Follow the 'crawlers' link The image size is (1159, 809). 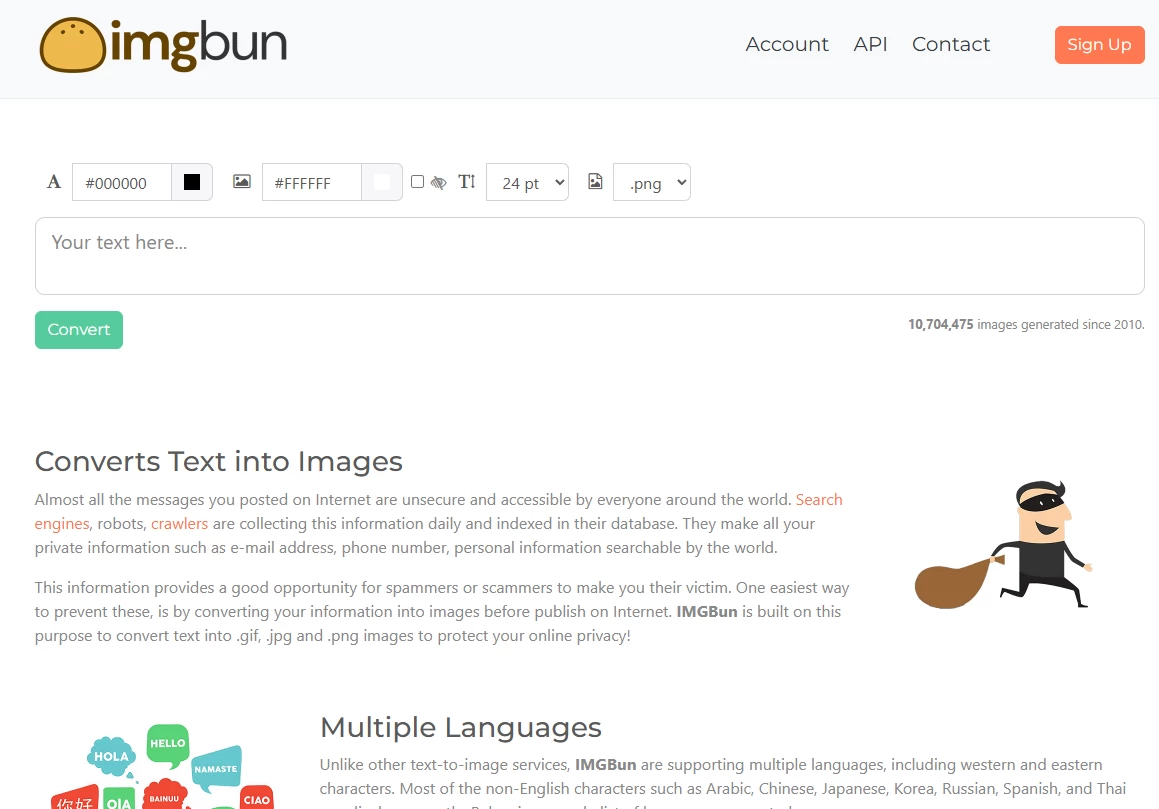tap(179, 524)
